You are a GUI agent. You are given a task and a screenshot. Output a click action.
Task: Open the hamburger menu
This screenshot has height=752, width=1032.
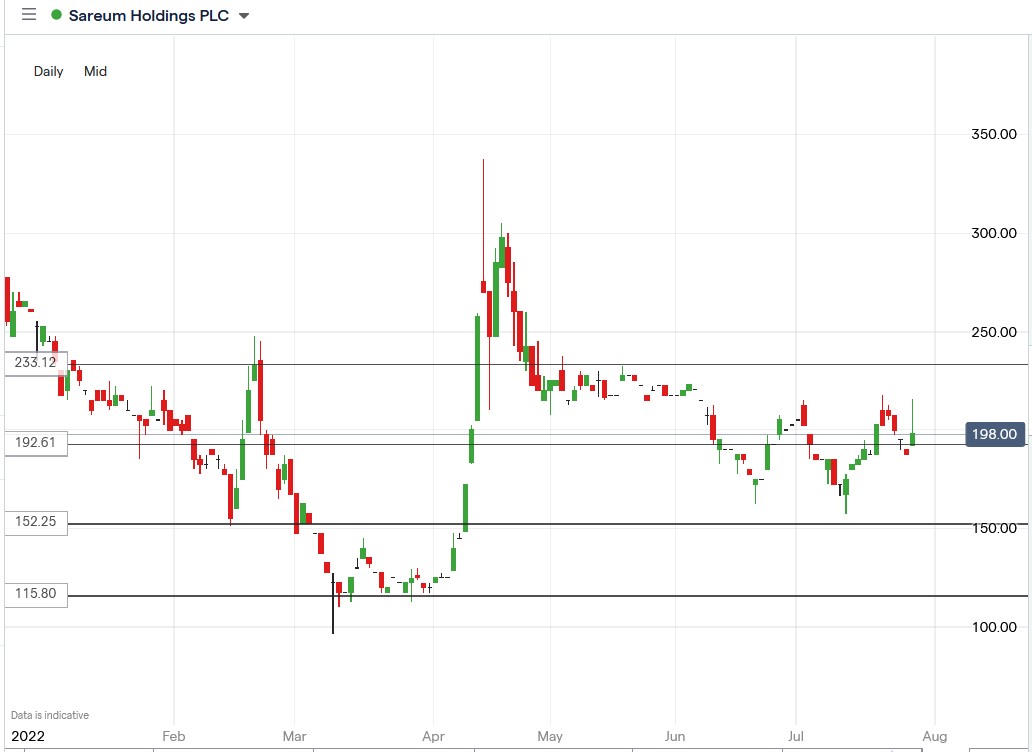click(27, 15)
